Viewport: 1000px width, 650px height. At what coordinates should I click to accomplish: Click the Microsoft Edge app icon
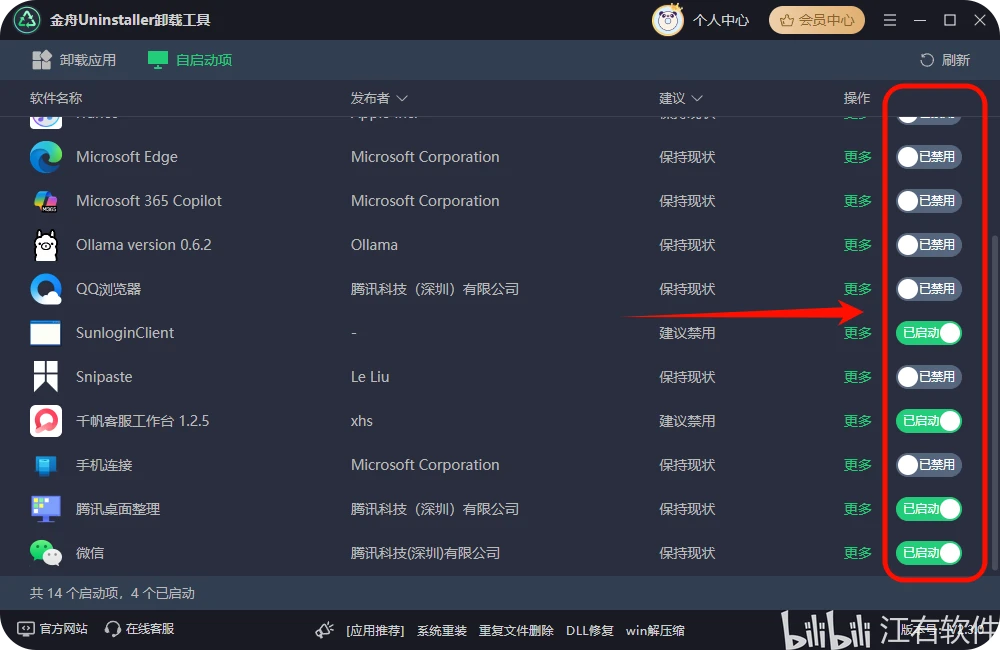point(46,157)
